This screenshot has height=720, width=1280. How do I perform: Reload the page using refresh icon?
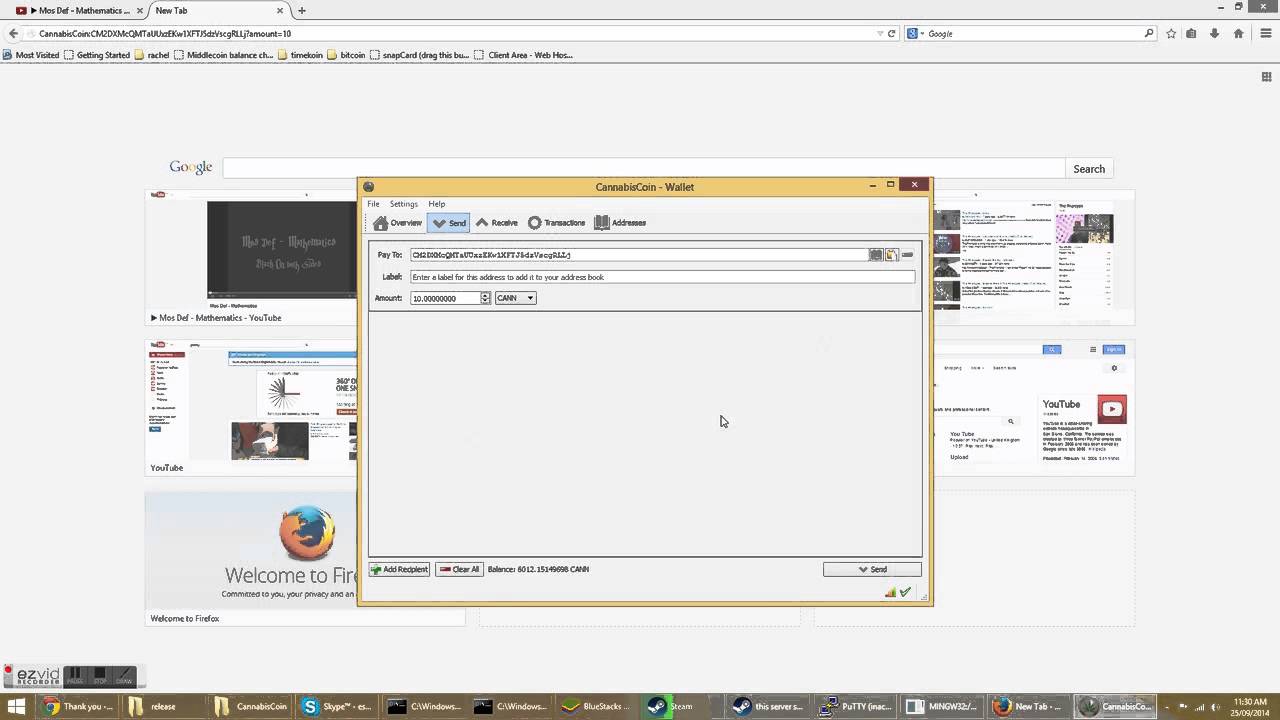click(892, 33)
